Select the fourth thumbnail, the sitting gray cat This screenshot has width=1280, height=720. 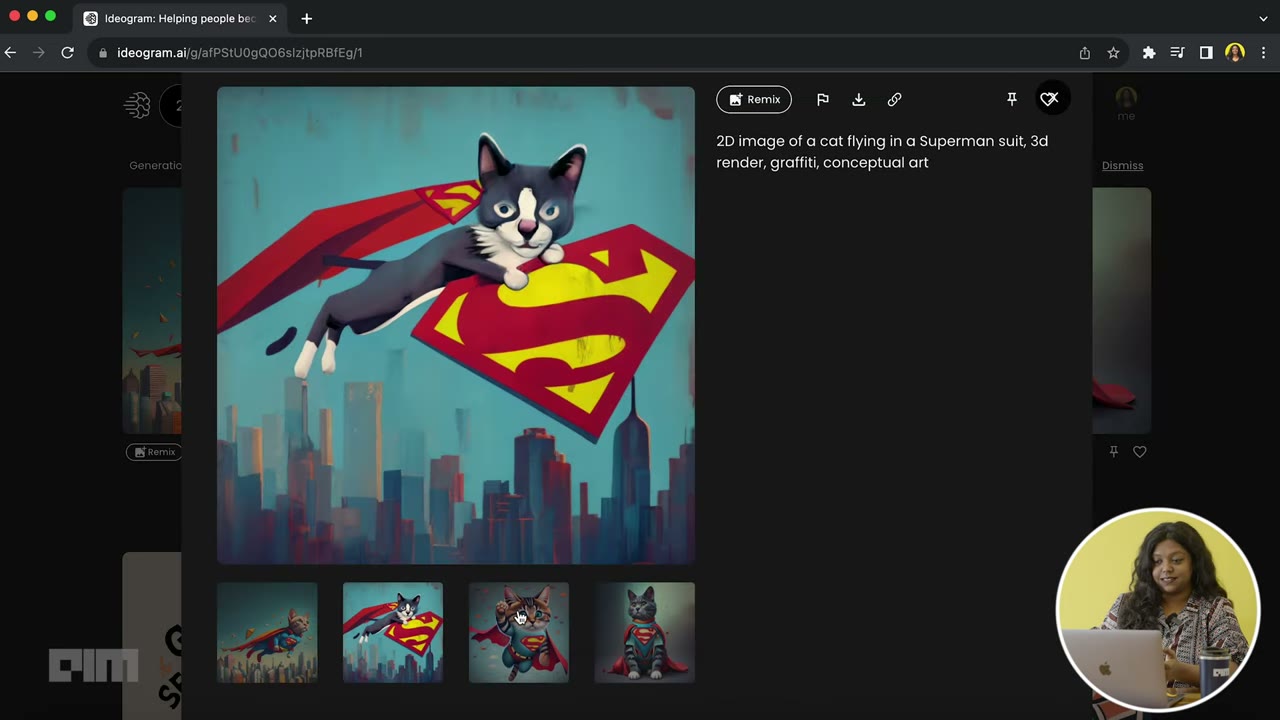(x=645, y=632)
